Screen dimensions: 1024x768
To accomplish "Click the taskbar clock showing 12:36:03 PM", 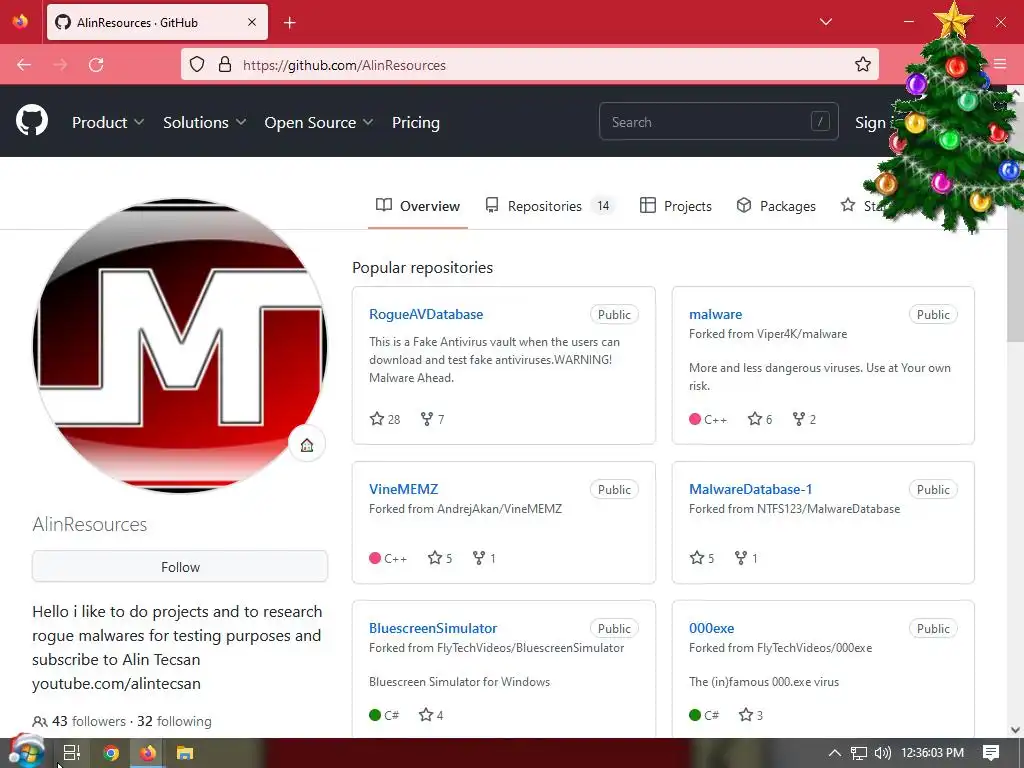I will [932, 753].
